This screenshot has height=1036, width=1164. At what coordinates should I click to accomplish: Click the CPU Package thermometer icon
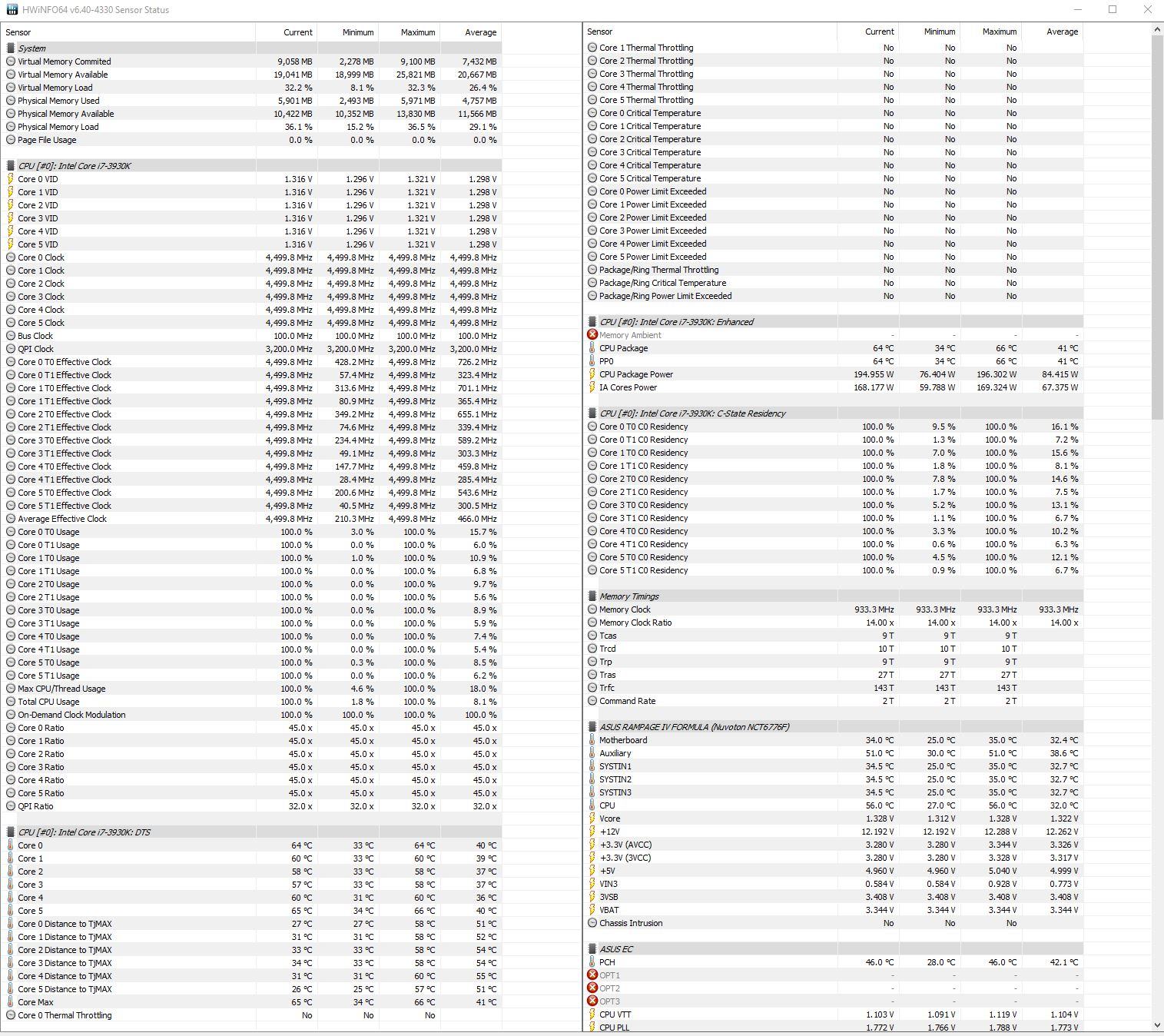592,348
